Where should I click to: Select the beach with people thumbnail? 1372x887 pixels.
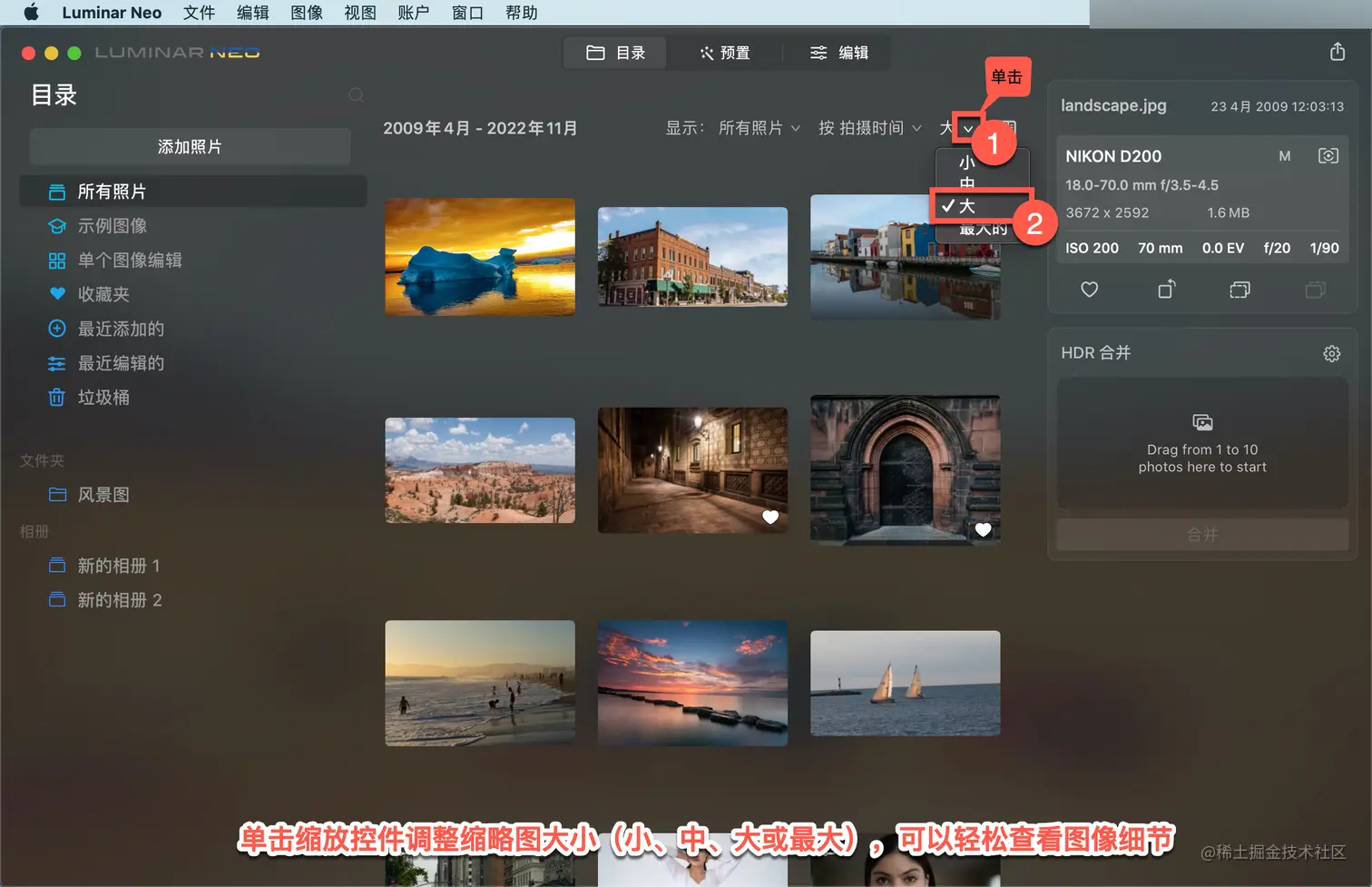tap(480, 683)
